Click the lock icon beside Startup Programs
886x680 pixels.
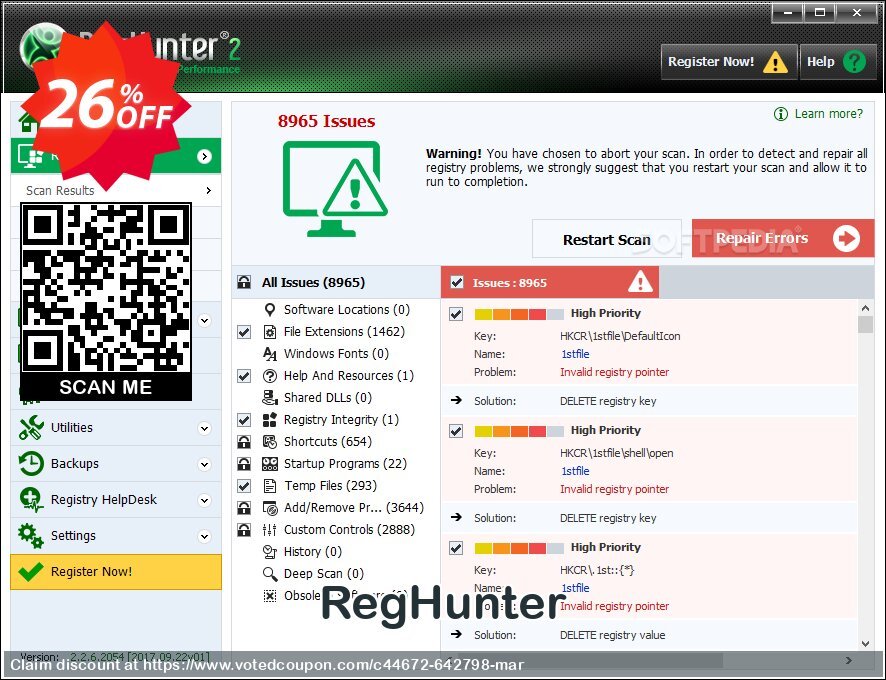244,464
